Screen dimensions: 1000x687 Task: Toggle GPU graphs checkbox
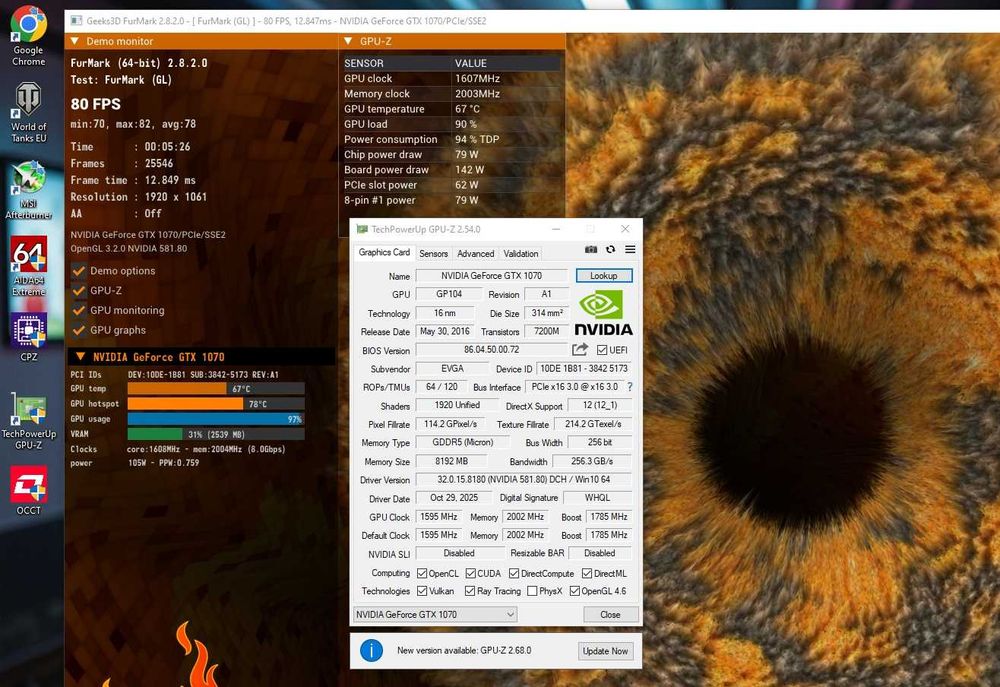coord(79,330)
